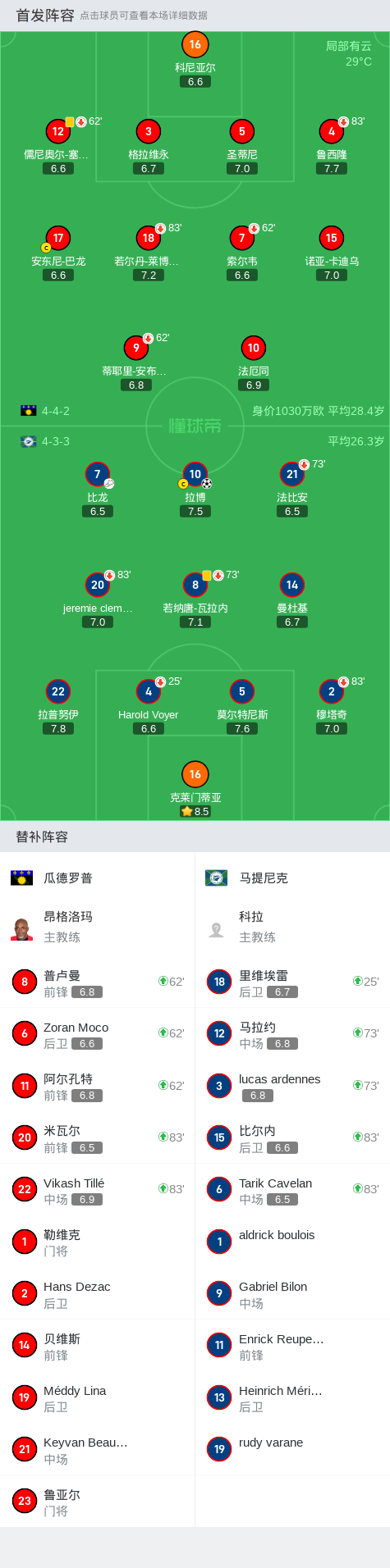Image resolution: width=390 pixels, height=1568 pixels.
Task: Select player 拉博 number 10 jersey
Action: coord(195,474)
